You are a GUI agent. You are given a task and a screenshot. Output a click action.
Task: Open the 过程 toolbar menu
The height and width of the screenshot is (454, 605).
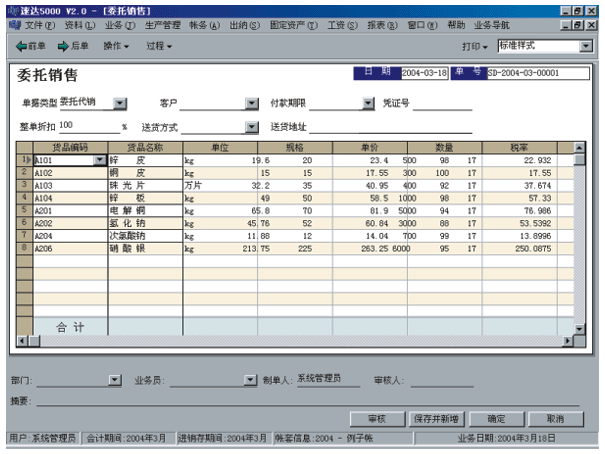pyautogui.click(x=158, y=46)
